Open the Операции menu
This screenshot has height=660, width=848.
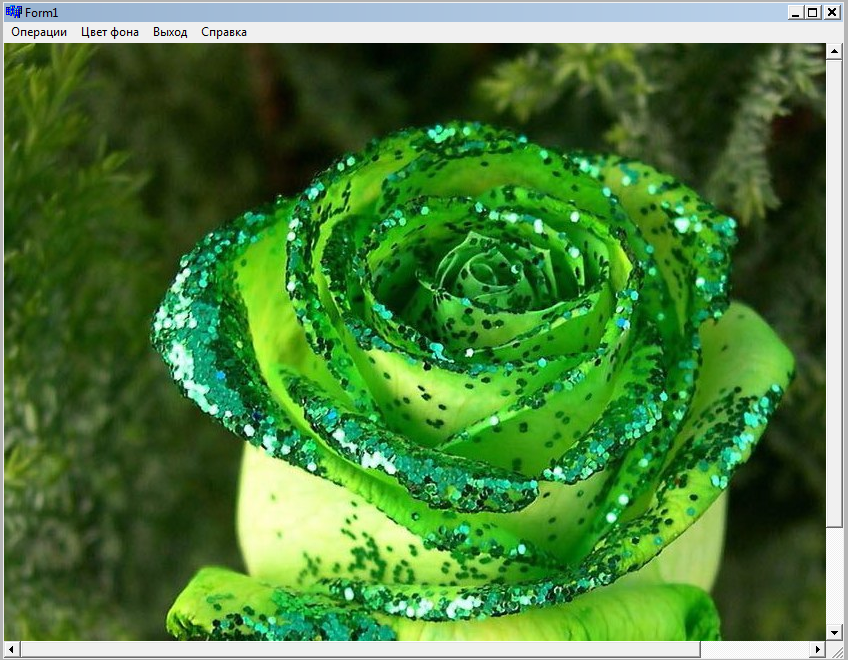coord(39,32)
